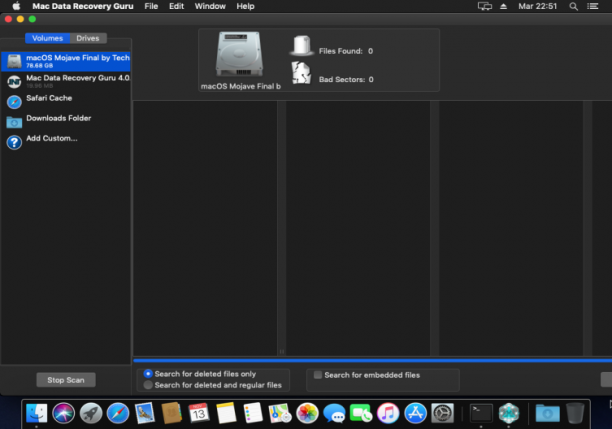Click the large hard drive image in header
Viewport: 612px width, 429px height.
point(239,55)
